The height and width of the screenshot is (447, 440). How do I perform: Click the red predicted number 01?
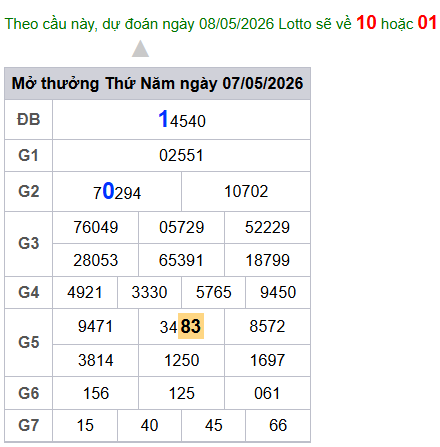[427, 23]
